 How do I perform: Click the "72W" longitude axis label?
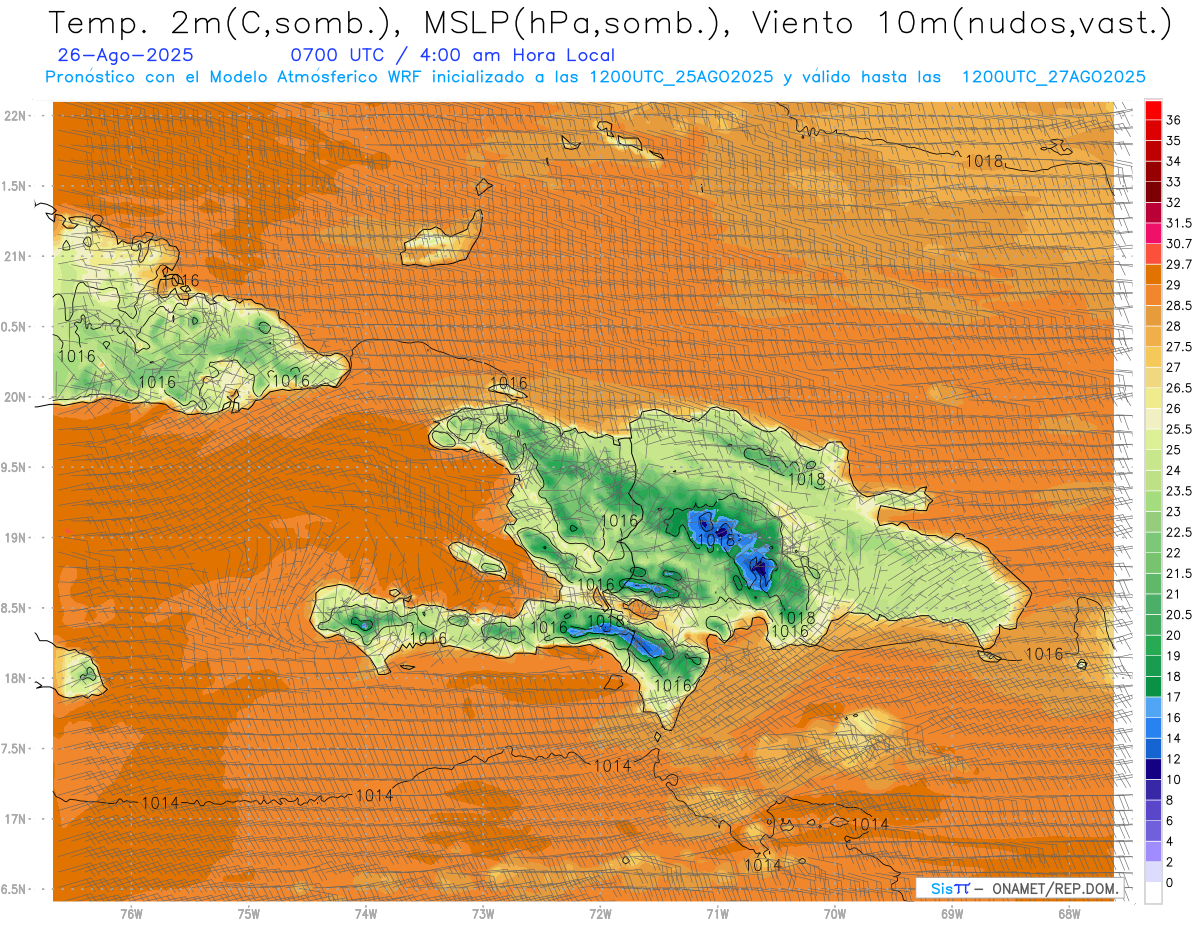point(600,914)
